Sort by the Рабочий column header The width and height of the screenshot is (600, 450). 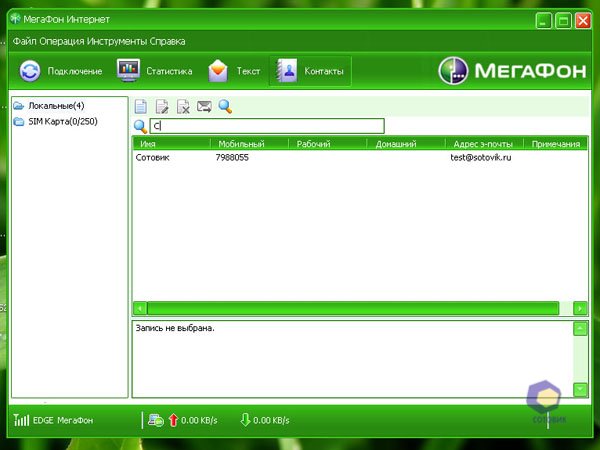coord(328,144)
